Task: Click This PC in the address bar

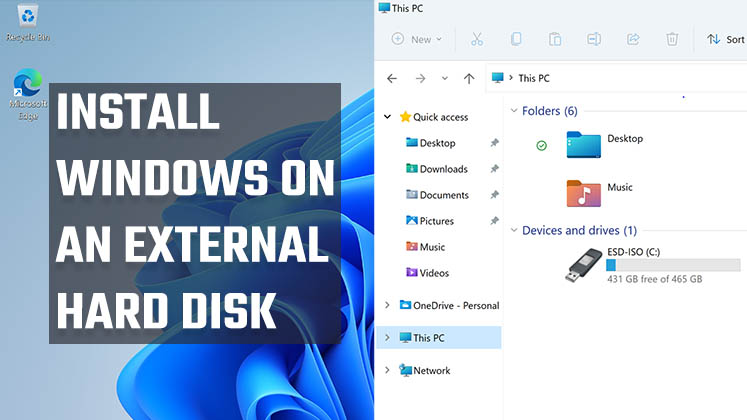Action: (534, 78)
